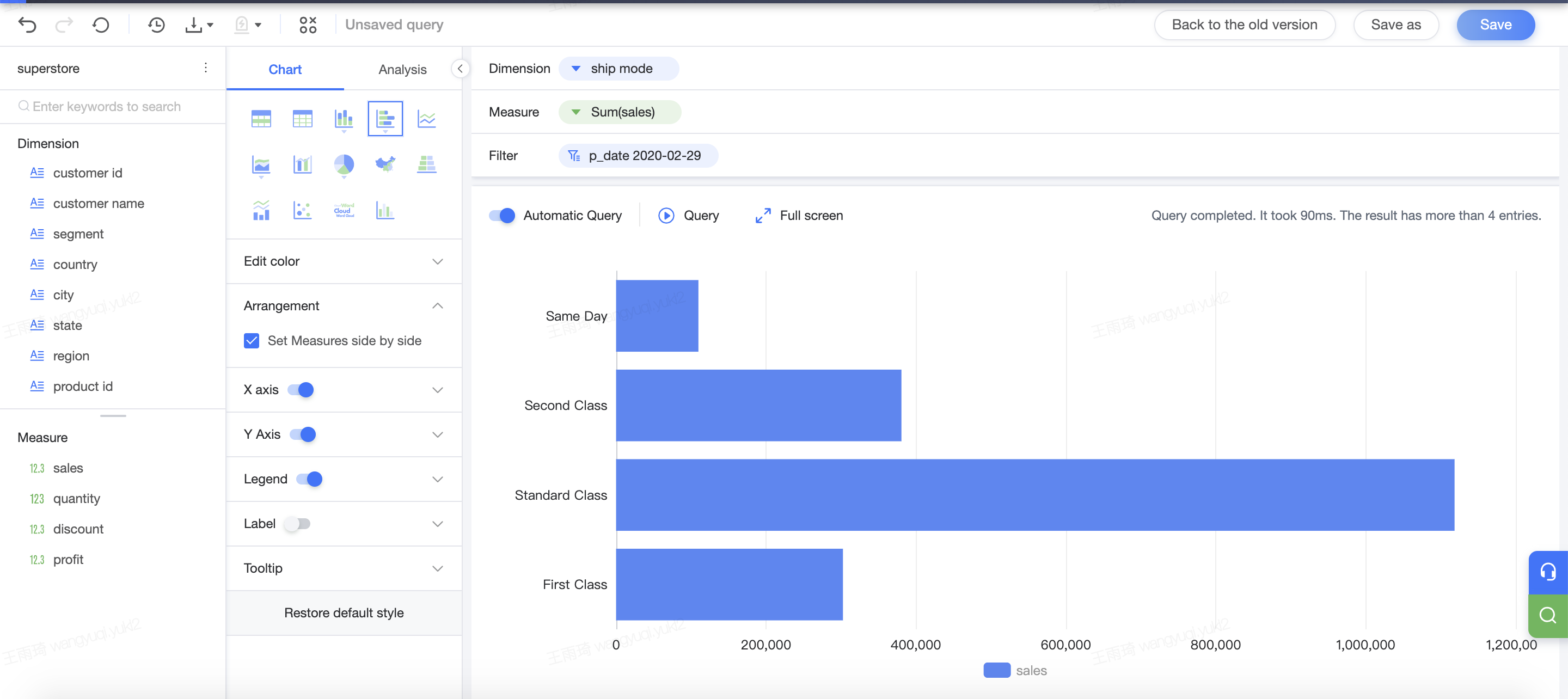Viewport: 1568px width, 699px height.
Task: Switch to the Analysis tab
Action: click(x=402, y=70)
